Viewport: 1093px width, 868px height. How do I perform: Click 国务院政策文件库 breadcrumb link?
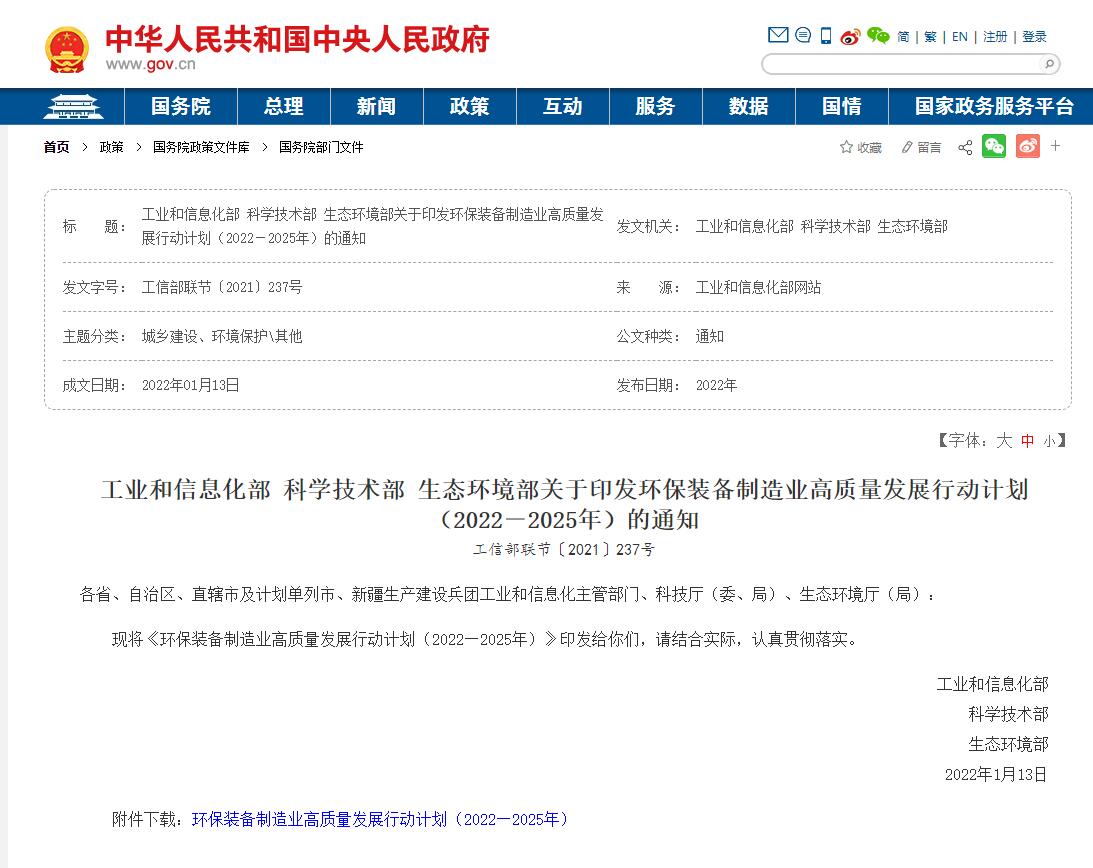[201, 147]
